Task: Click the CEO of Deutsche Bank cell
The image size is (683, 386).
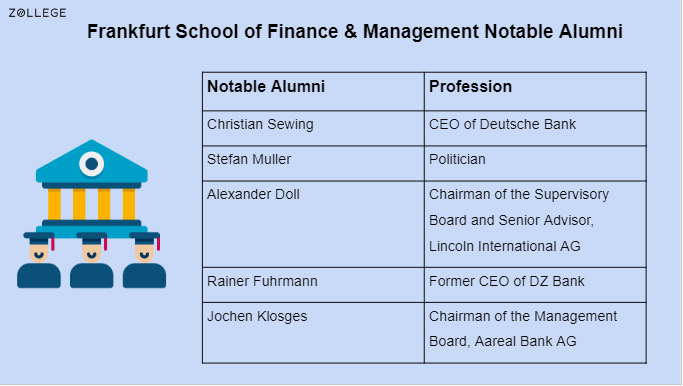Action: coord(535,128)
